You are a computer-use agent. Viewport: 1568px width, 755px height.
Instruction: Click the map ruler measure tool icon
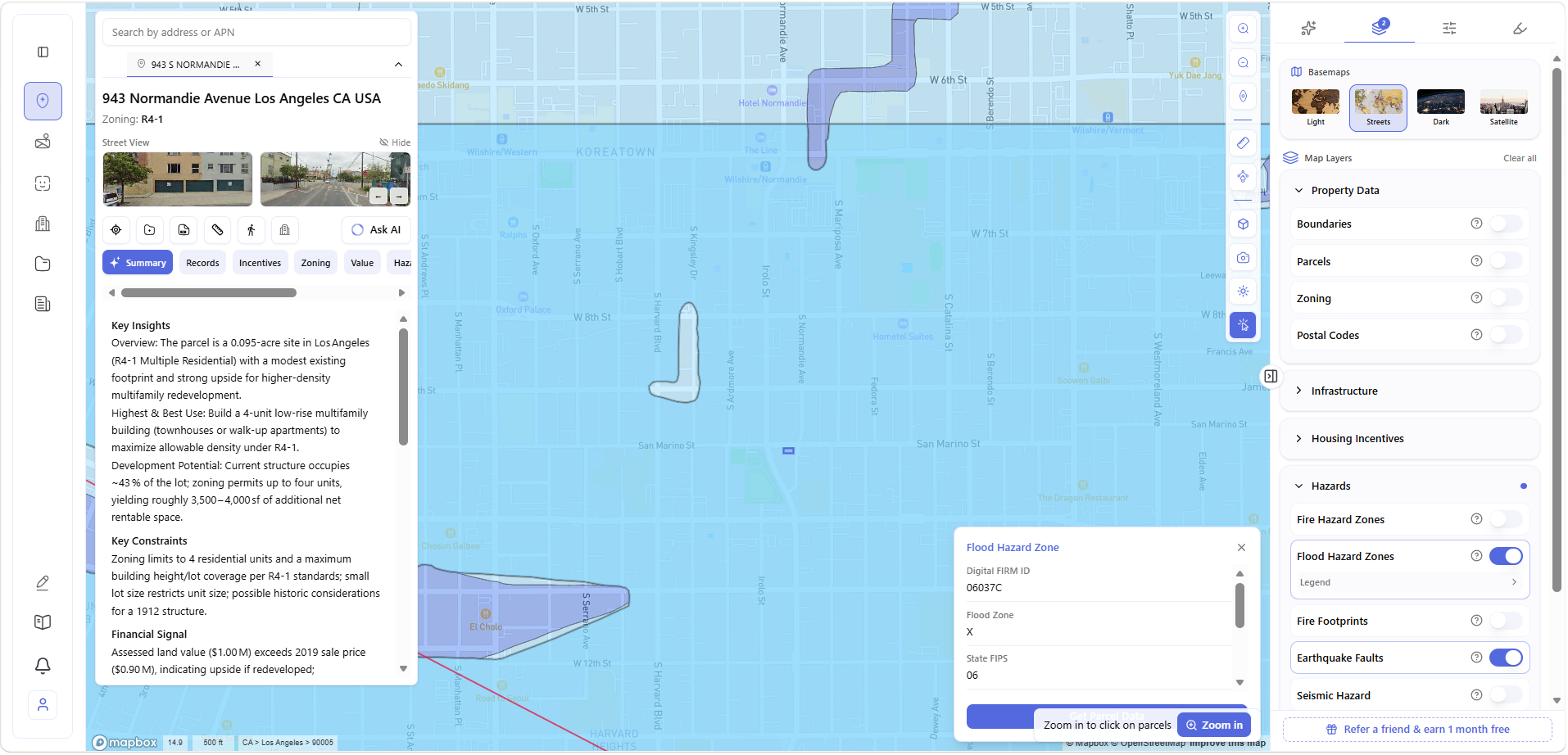[1243, 142]
